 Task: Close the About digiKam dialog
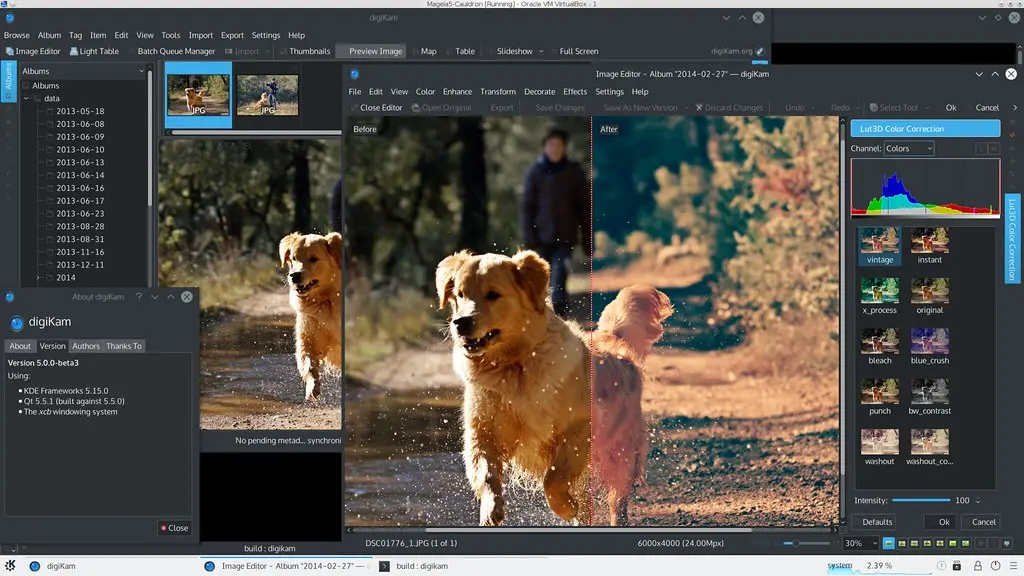click(175, 528)
